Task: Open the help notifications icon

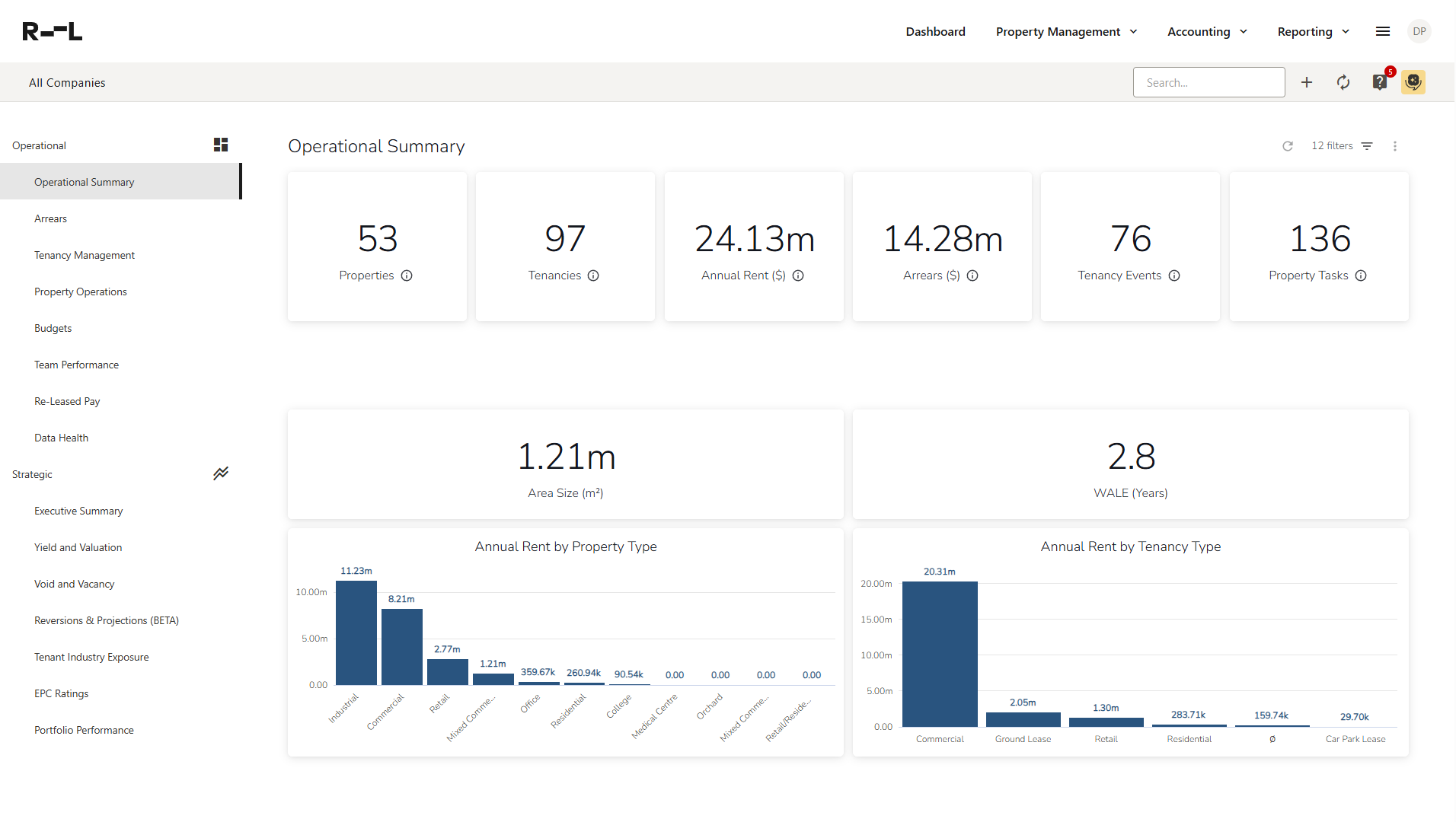Action: (x=1380, y=82)
